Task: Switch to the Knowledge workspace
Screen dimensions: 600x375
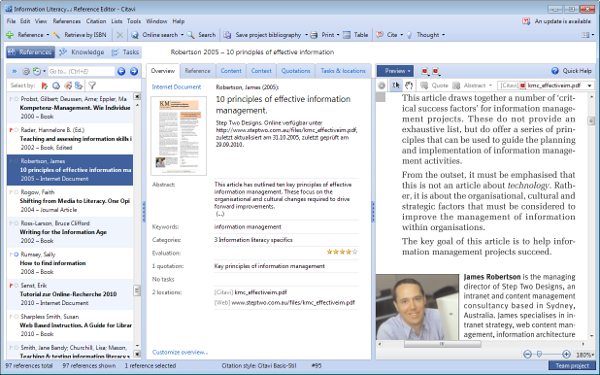Action: 82,52
